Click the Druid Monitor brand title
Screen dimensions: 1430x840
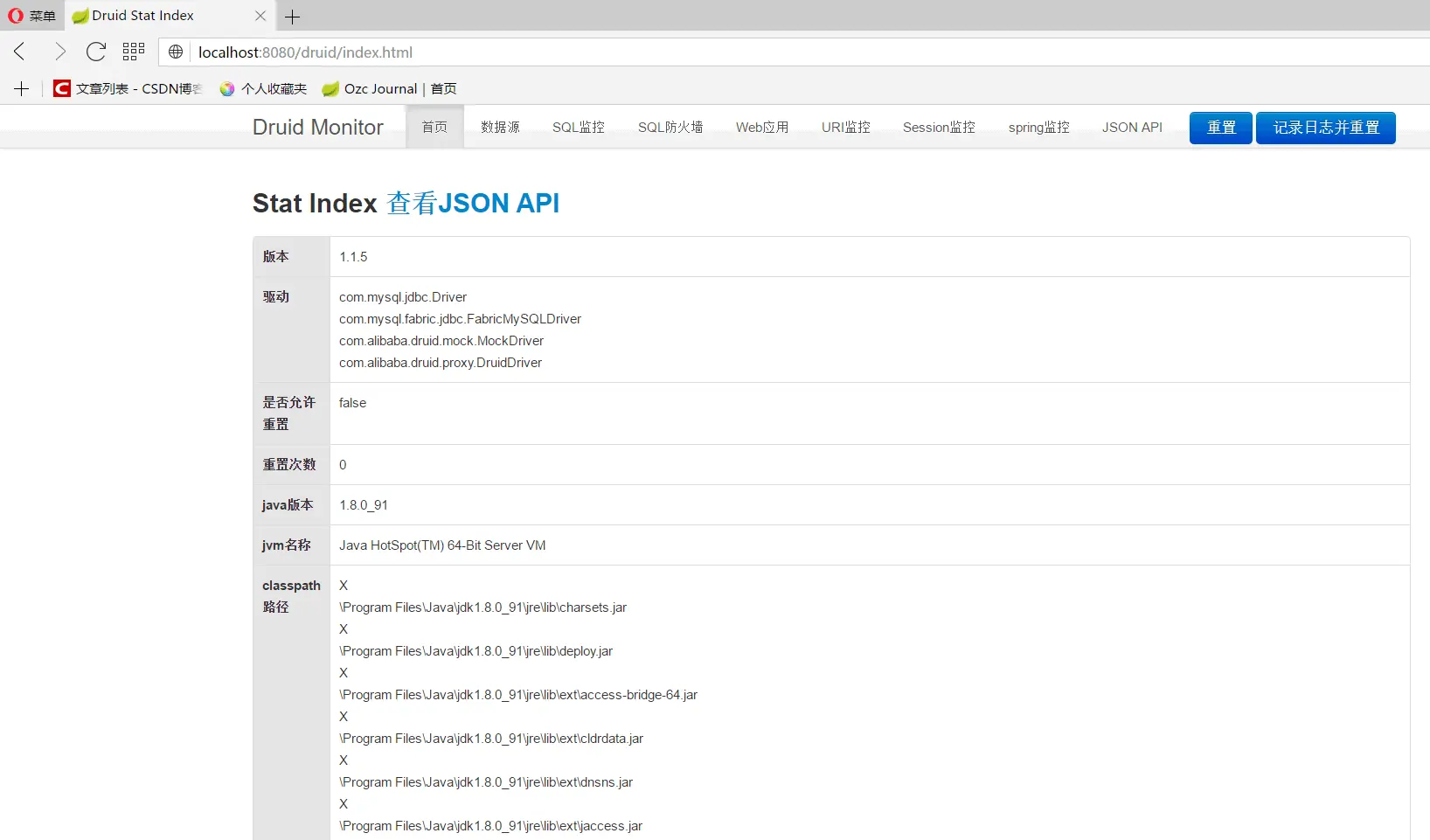pos(318,128)
